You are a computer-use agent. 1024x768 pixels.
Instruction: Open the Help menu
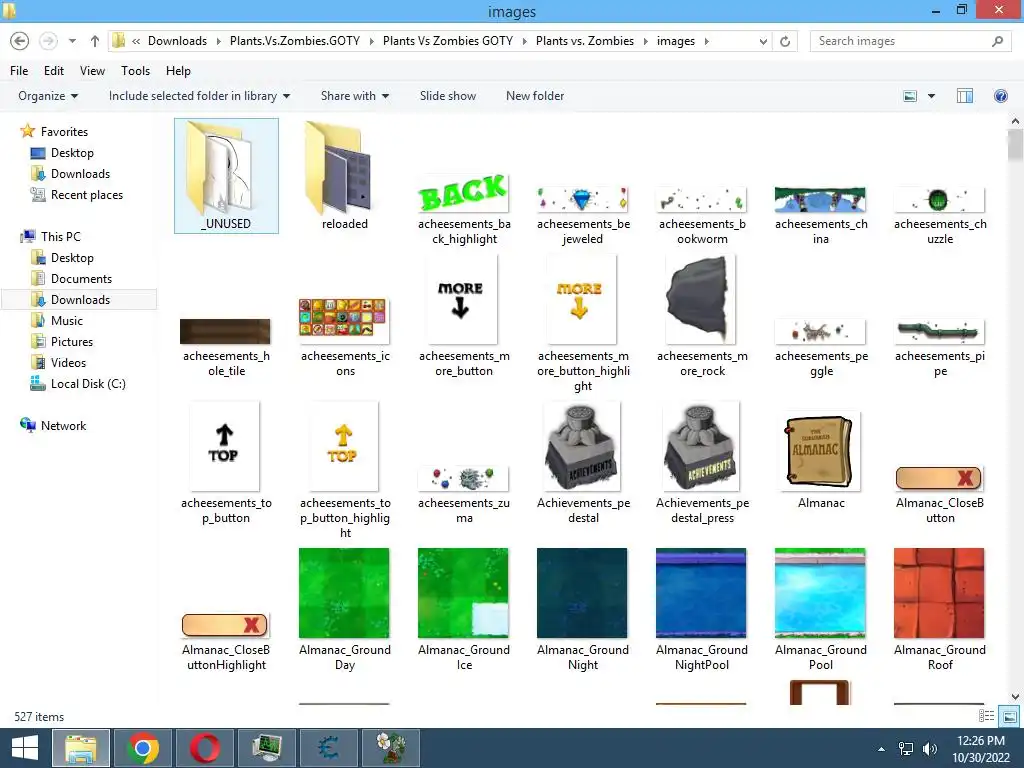(x=178, y=71)
